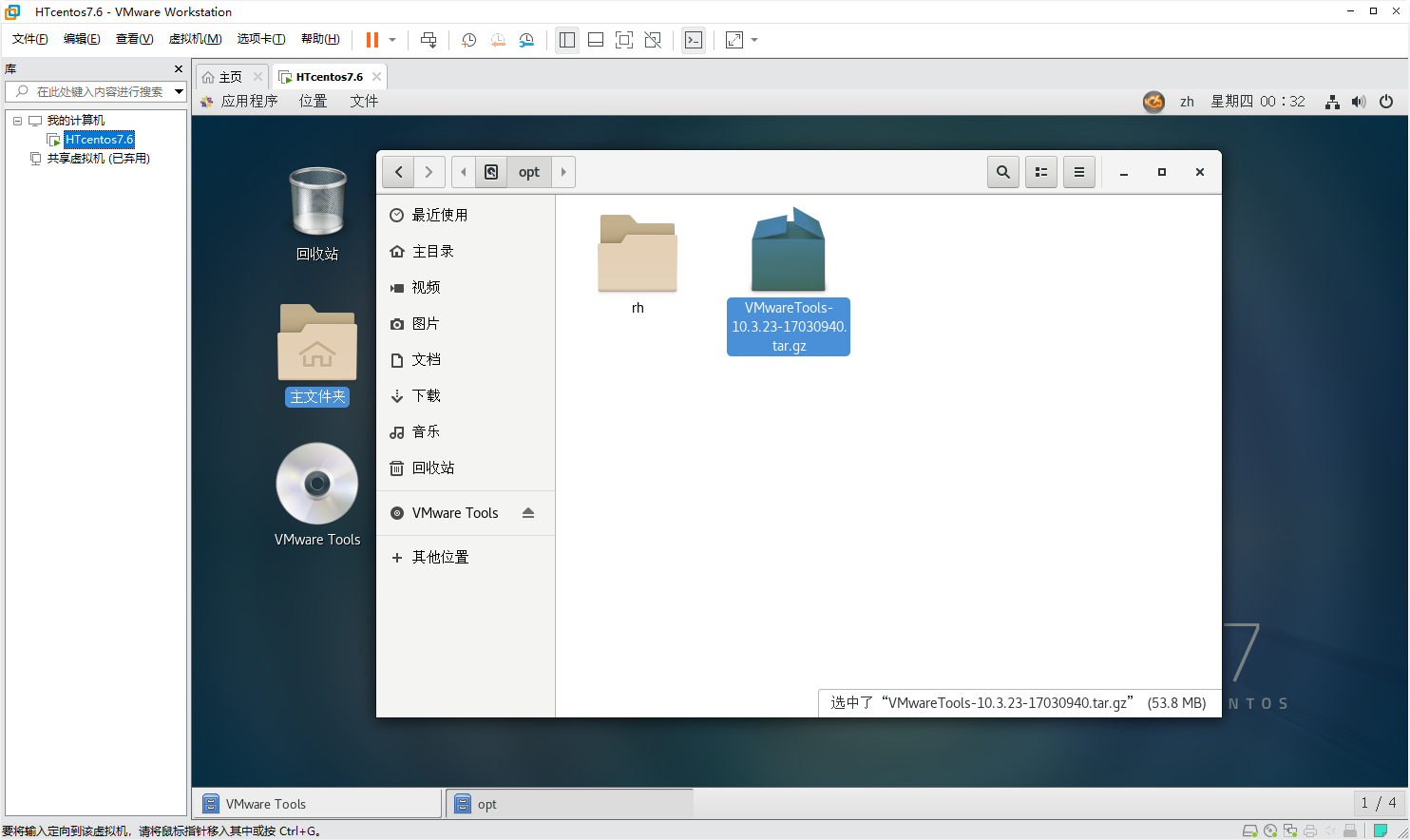
Task: Click the orange notification icon in top panel
Action: pos(1153,102)
